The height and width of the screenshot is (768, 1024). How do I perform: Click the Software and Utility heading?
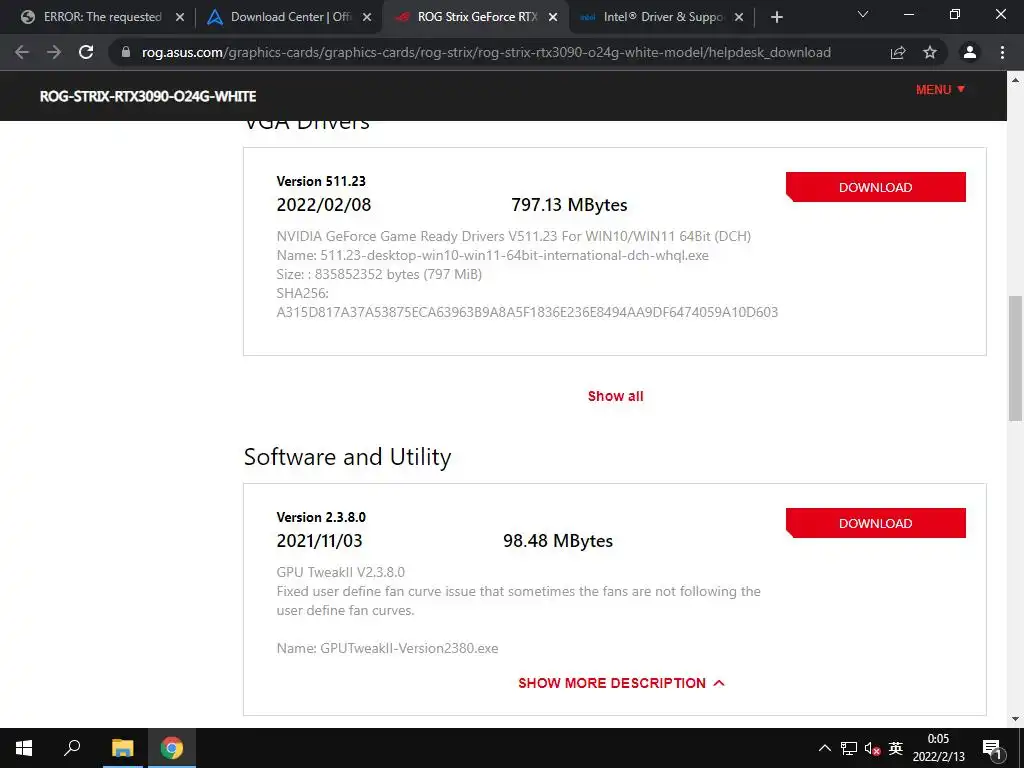coord(347,457)
